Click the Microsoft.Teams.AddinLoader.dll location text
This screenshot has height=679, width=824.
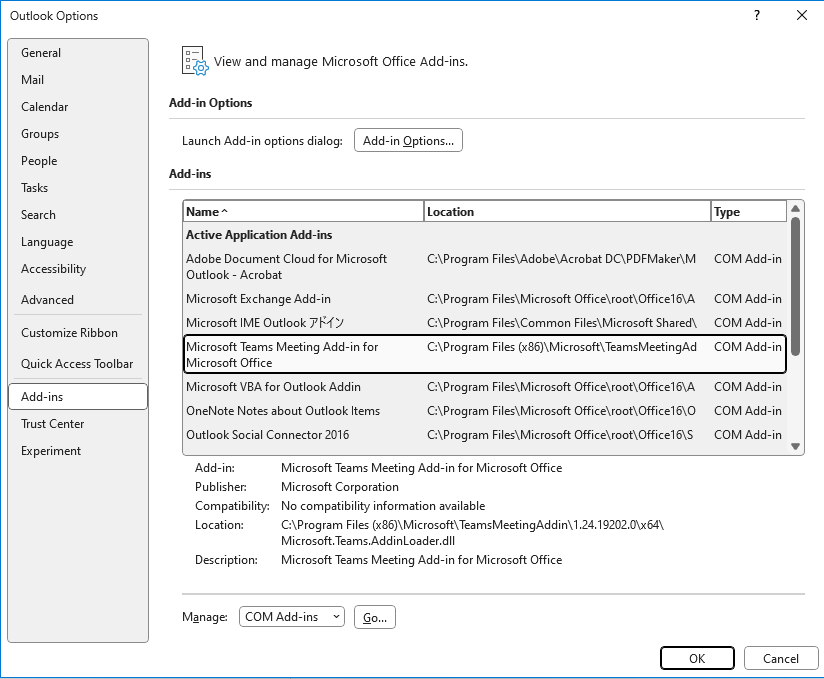coord(368,541)
